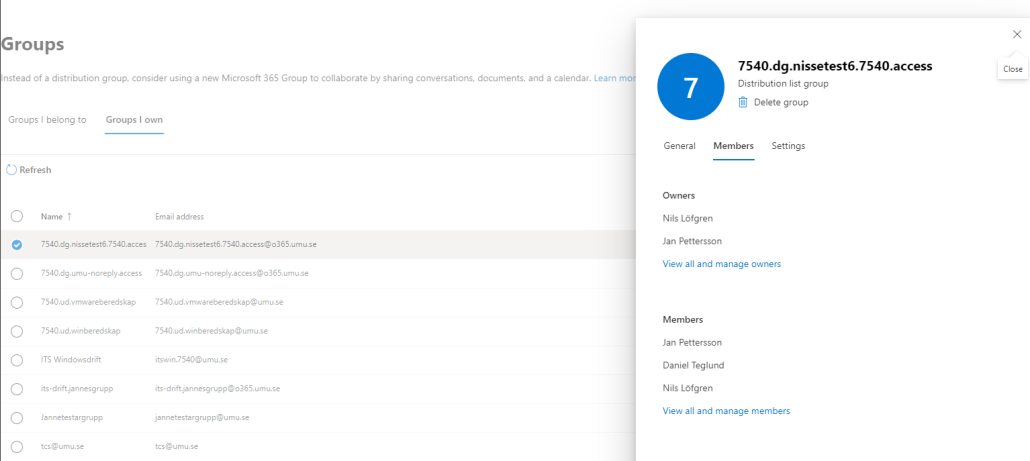Click the Delete group label
The height and width of the screenshot is (461, 1030).
pyautogui.click(x=781, y=102)
